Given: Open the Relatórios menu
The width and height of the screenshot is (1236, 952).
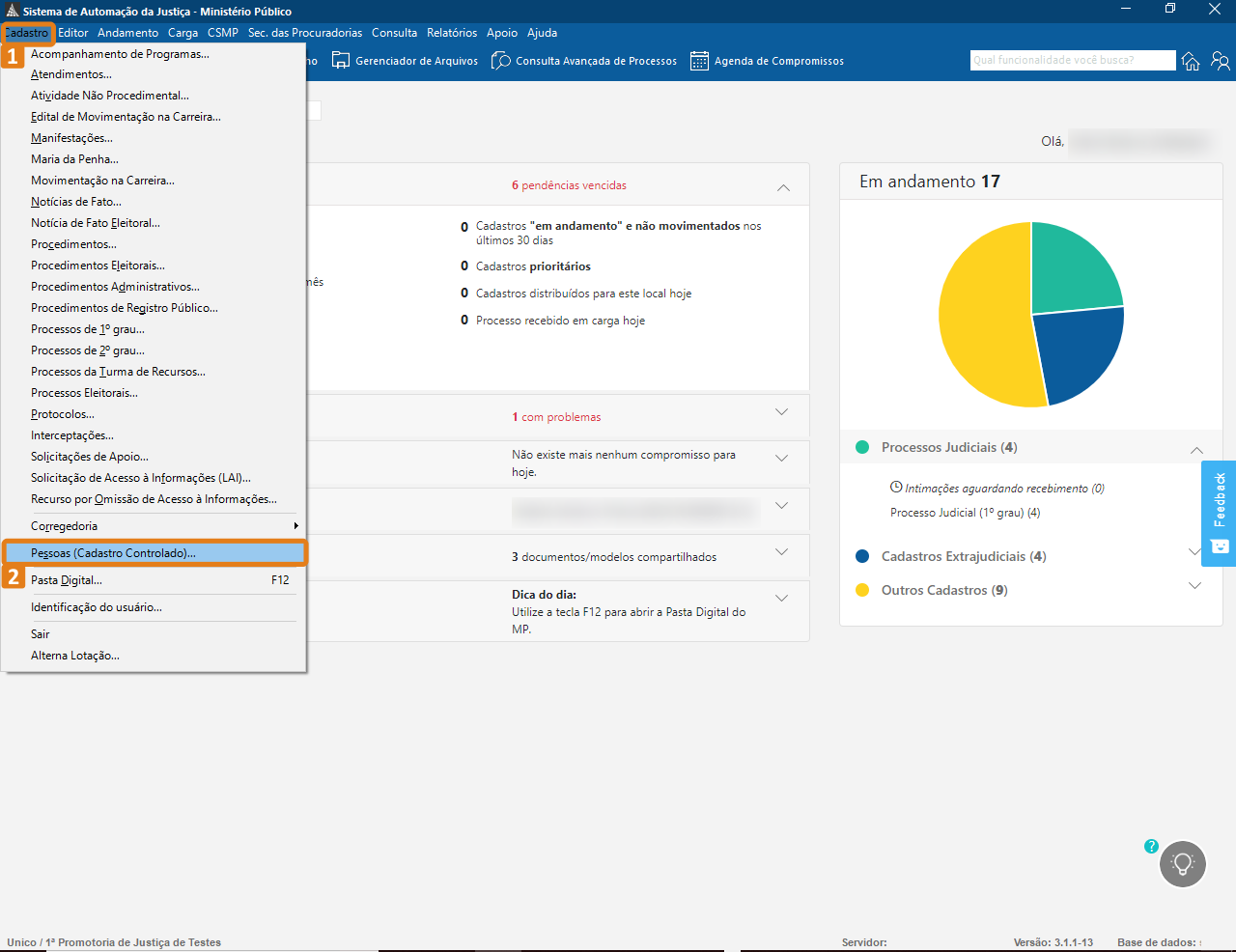Looking at the screenshot, I should (x=452, y=33).
